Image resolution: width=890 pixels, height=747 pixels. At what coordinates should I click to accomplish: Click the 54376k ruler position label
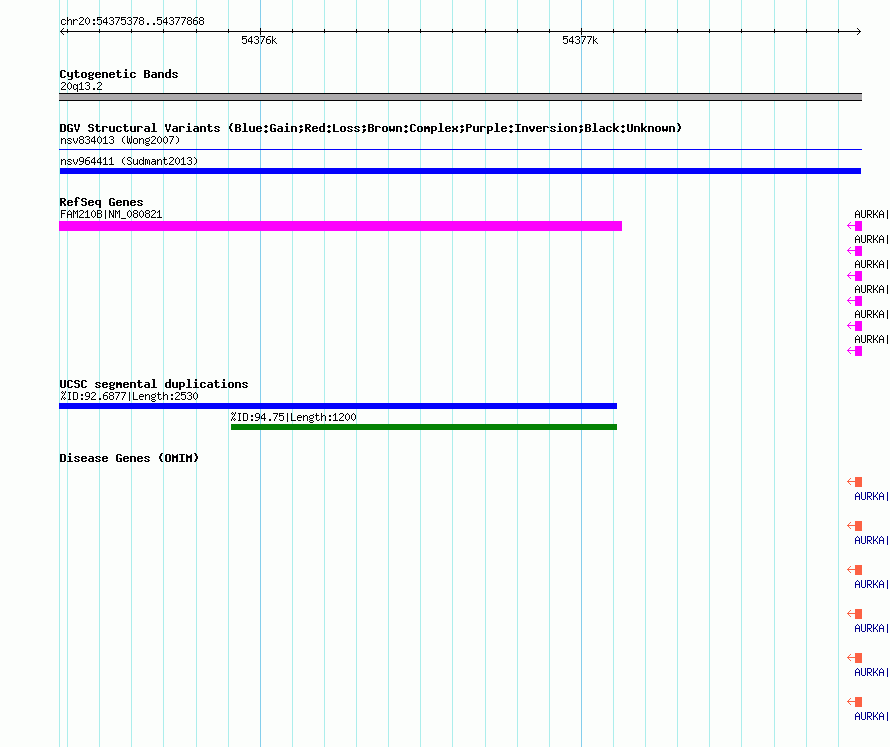pyautogui.click(x=259, y=40)
